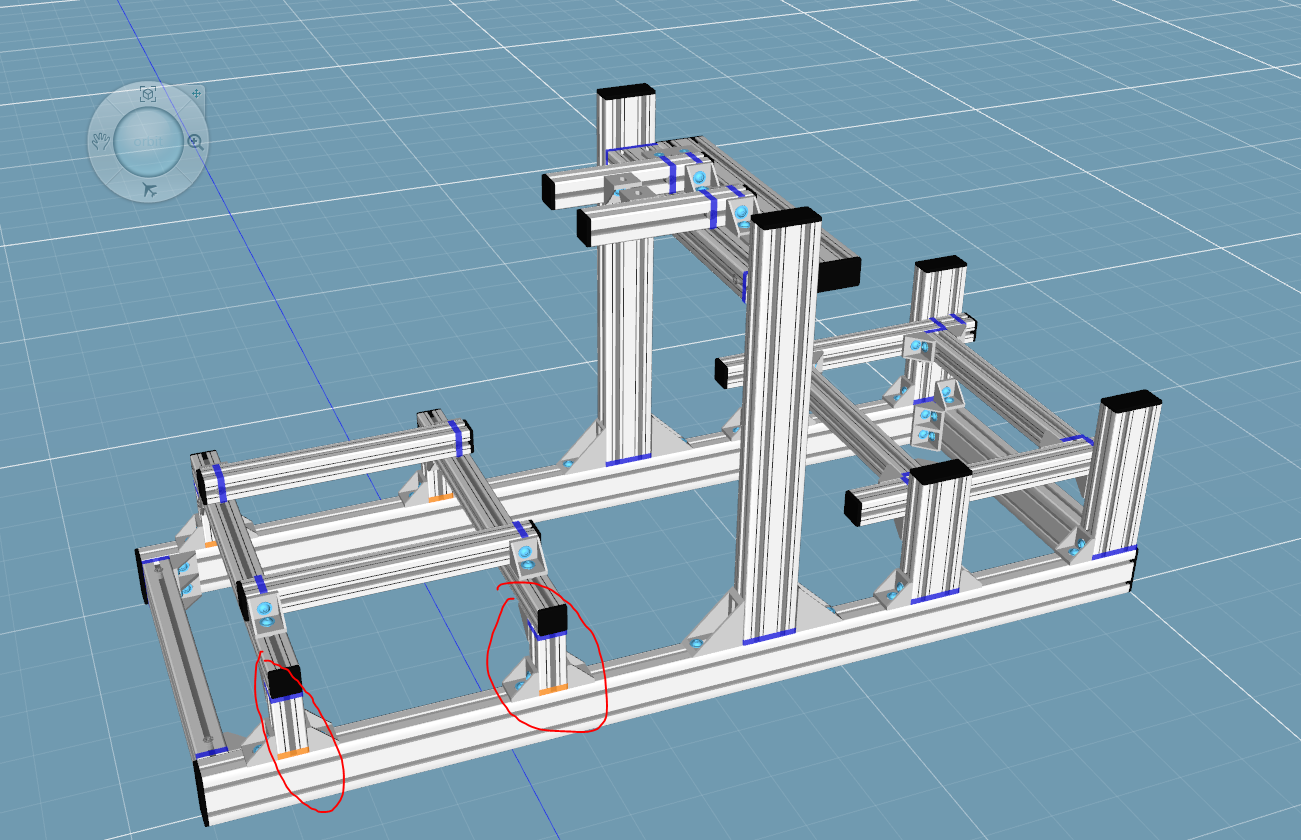This screenshot has height=840, width=1301.
Task: Enable the fly mode airplane icon
Action: click(148, 190)
